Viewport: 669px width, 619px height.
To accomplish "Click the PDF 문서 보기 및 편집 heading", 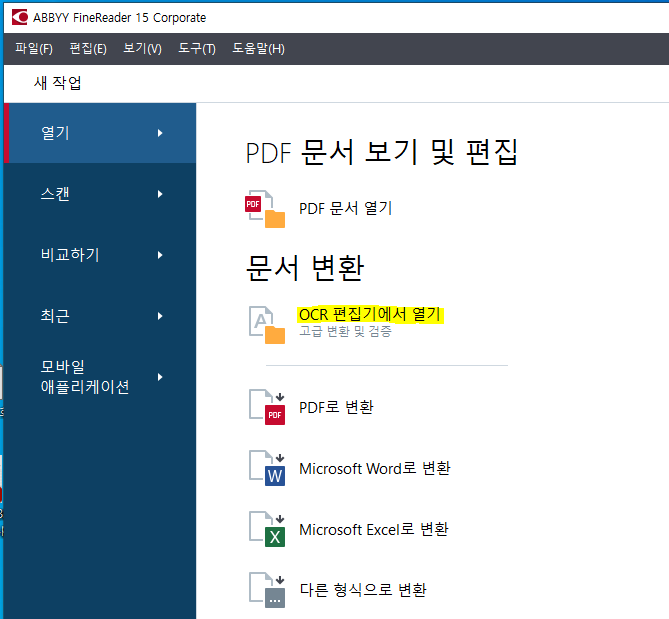I will (382, 152).
